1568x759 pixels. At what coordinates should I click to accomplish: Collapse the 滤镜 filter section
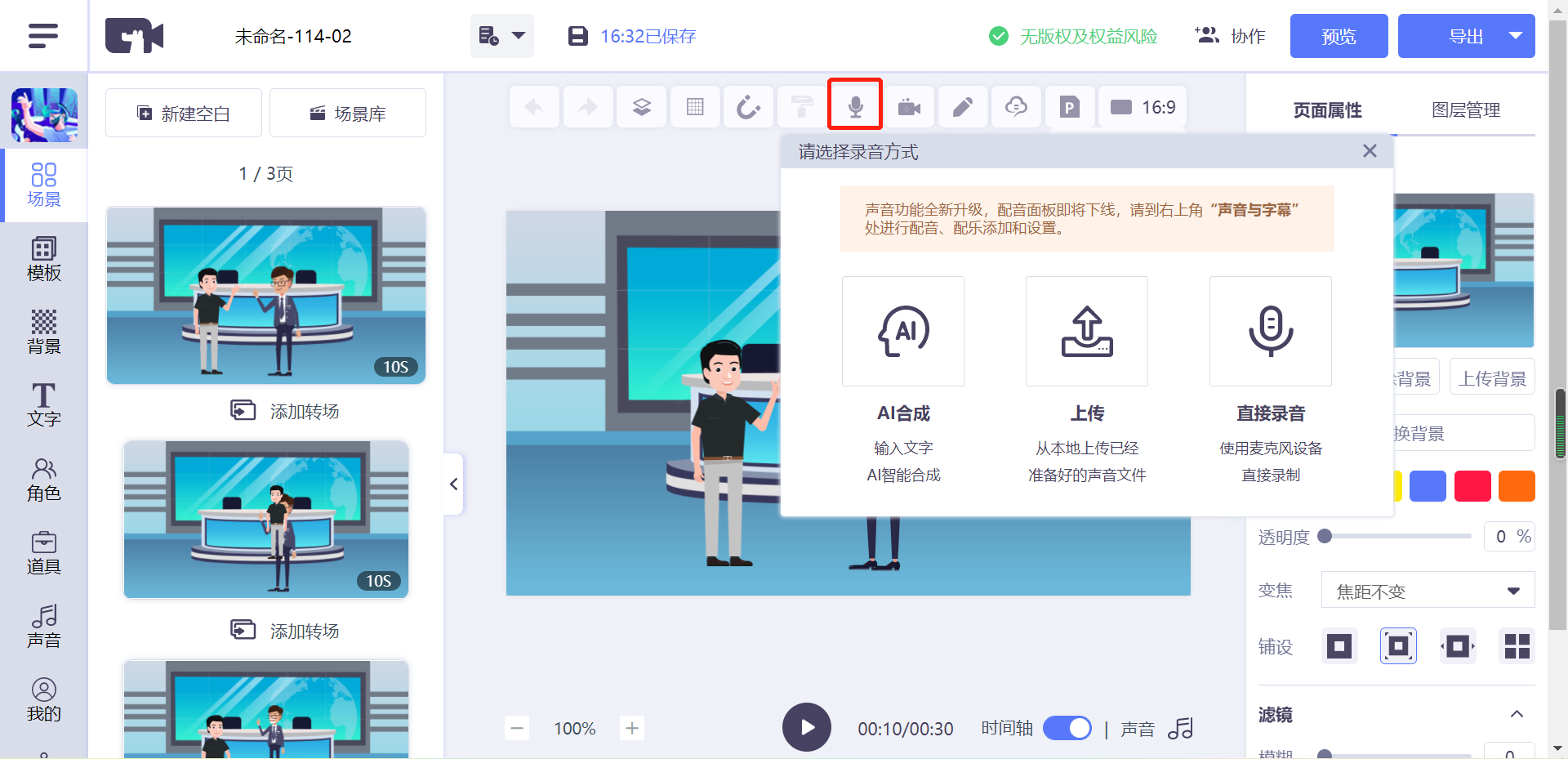pyautogui.click(x=1517, y=714)
